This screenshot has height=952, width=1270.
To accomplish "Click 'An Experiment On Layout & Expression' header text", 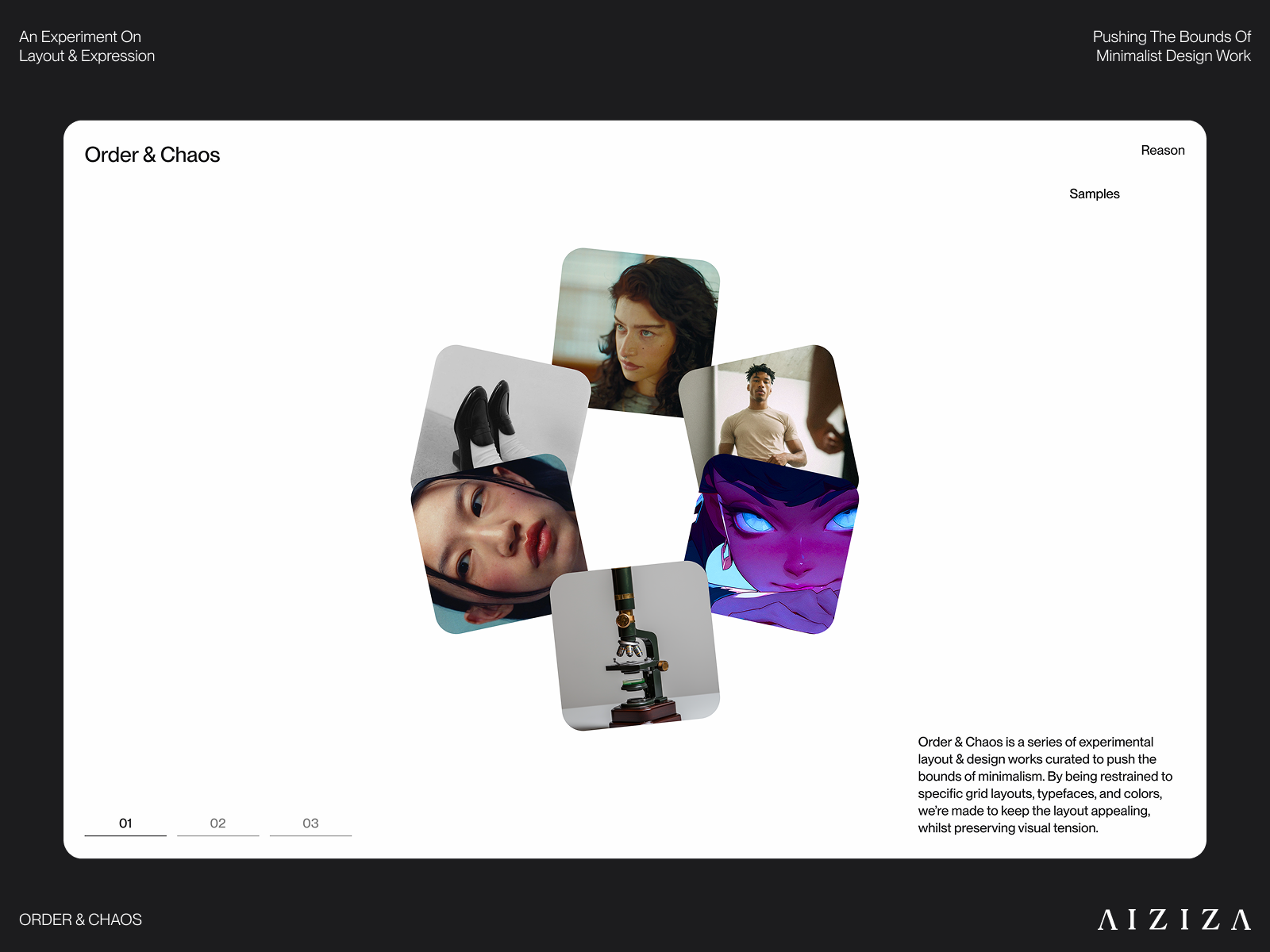I will [x=87, y=46].
